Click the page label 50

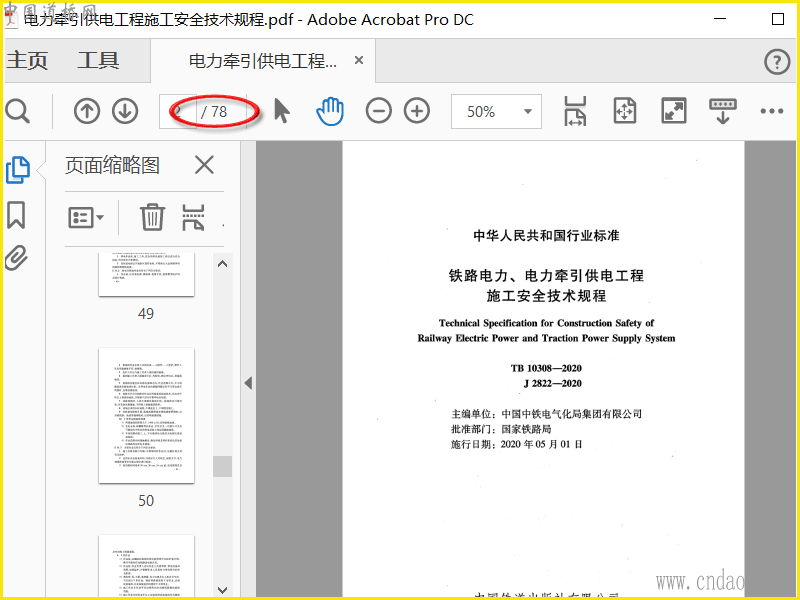[x=146, y=501]
